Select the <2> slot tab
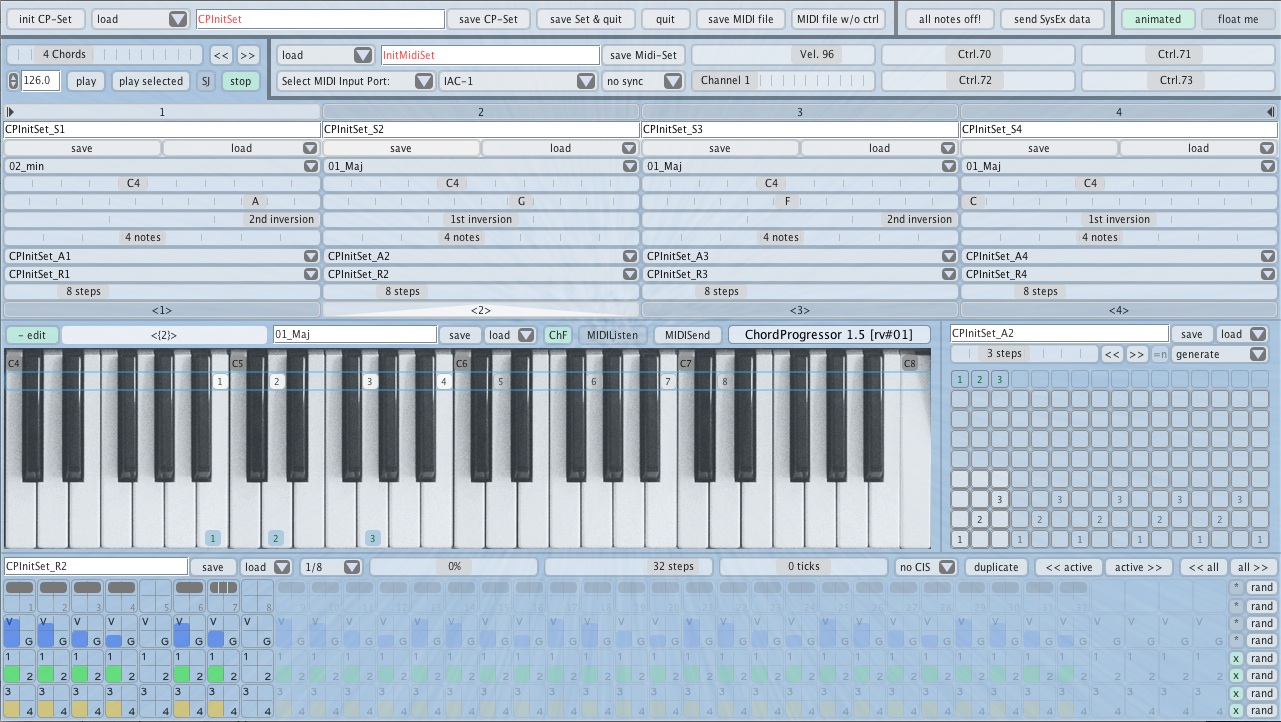The height and width of the screenshot is (722, 1281). pyautogui.click(x=481, y=310)
